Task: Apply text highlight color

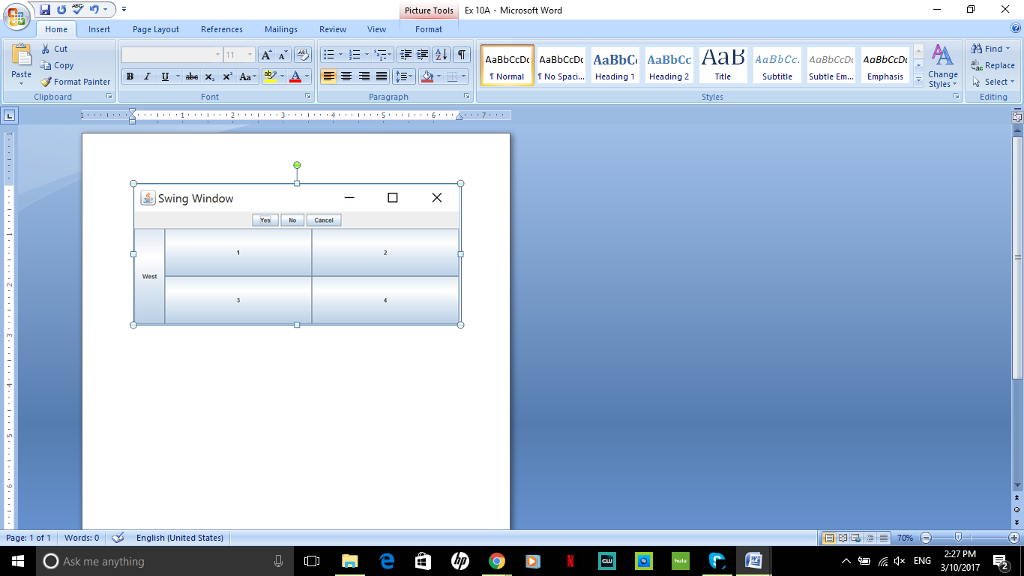Action: (268, 76)
